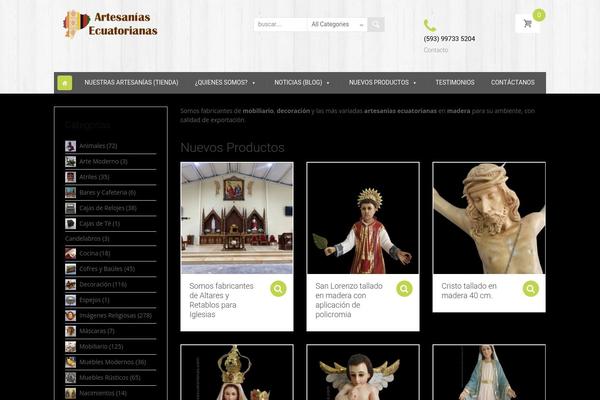Click the Bares y Cafetería category icon
600x400 pixels.
pos(70,193)
